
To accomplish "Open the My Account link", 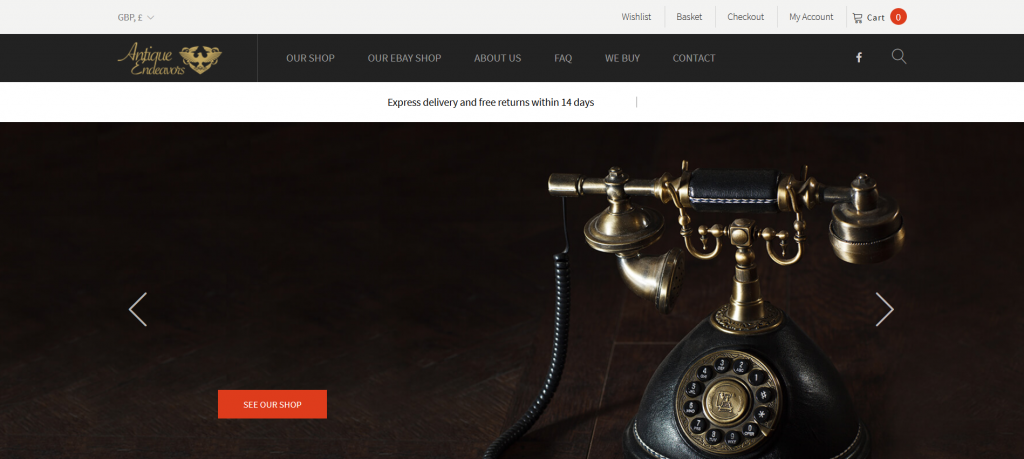I will 811,17.
